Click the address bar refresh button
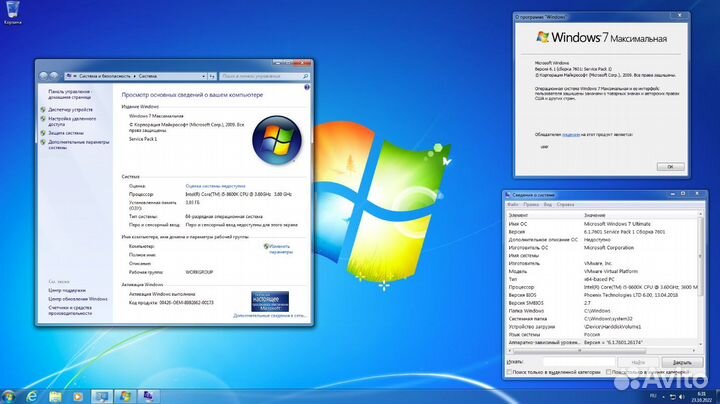This screenshot has height=404, width=720. (212, 76)
